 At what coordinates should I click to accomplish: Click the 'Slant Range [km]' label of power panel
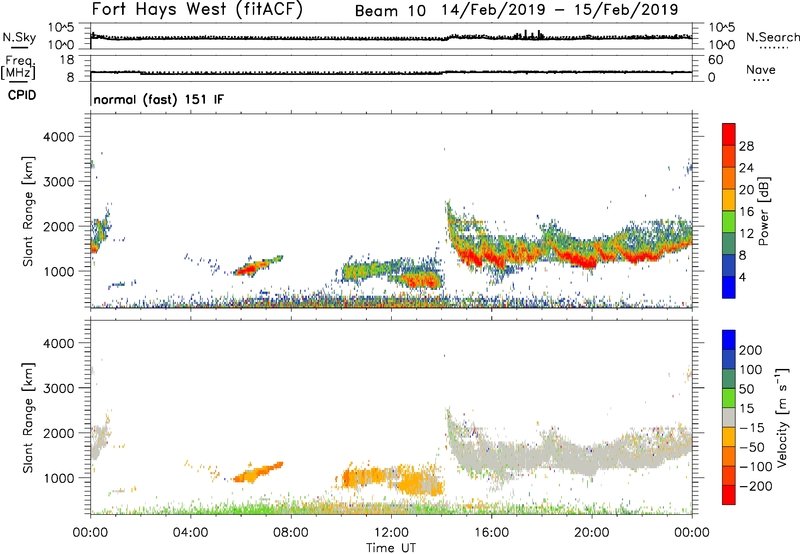28,211
